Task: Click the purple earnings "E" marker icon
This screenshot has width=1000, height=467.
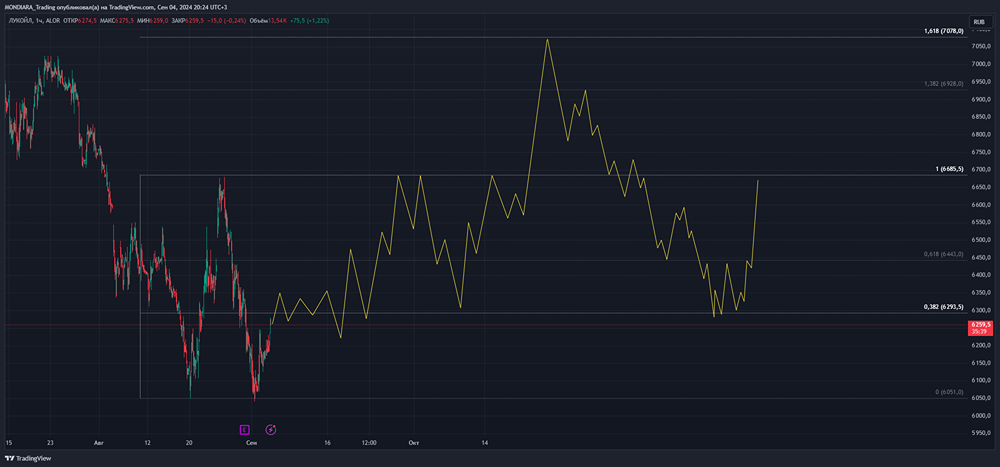Action: click(244, 430)
